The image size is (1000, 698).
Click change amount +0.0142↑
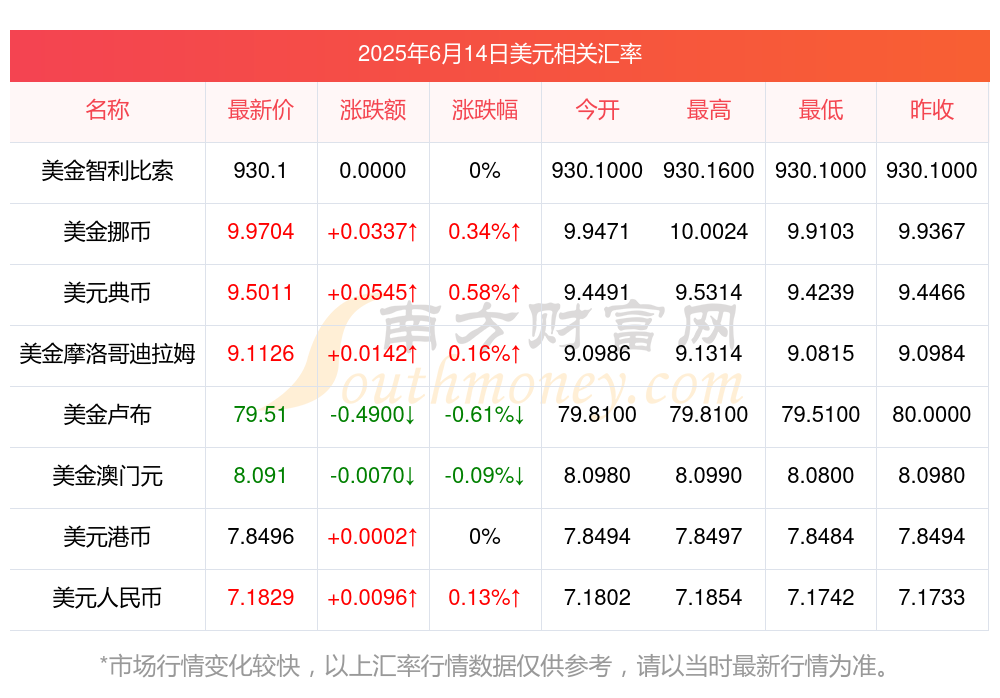pyautogui.click(x=372, y=353)
